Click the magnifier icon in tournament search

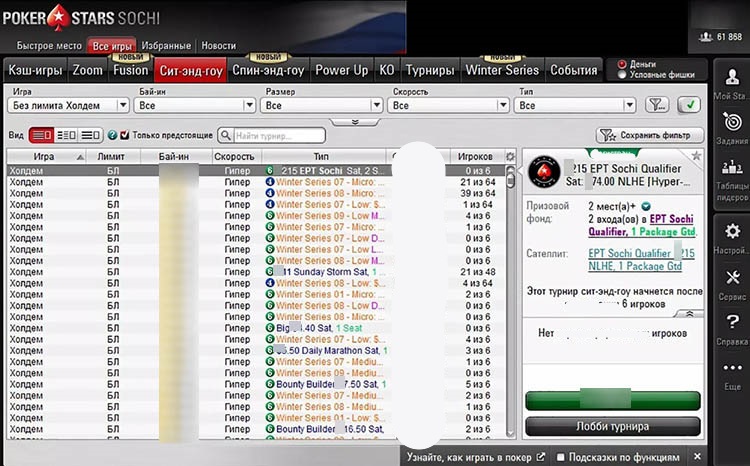[x=226, y=135]
